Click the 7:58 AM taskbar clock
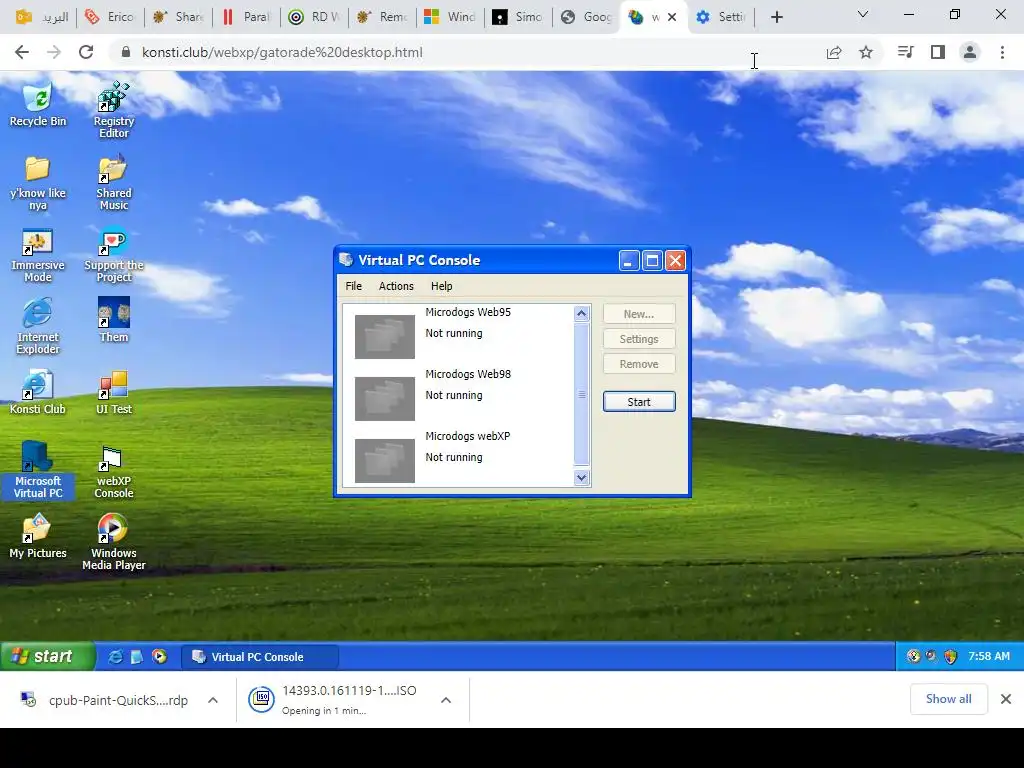 (x=989, y=656)
